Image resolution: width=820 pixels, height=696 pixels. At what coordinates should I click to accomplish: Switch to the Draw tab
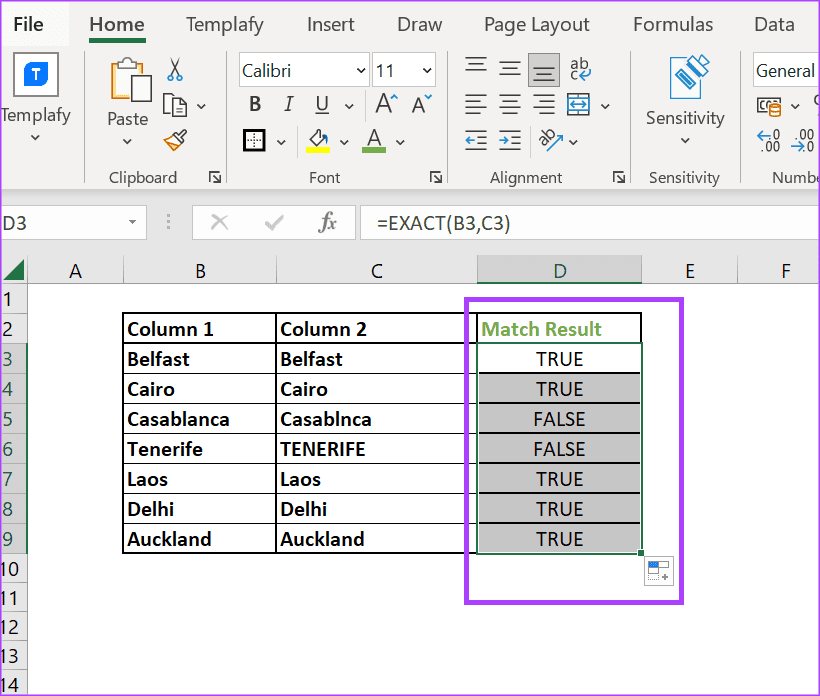point(419,25)
